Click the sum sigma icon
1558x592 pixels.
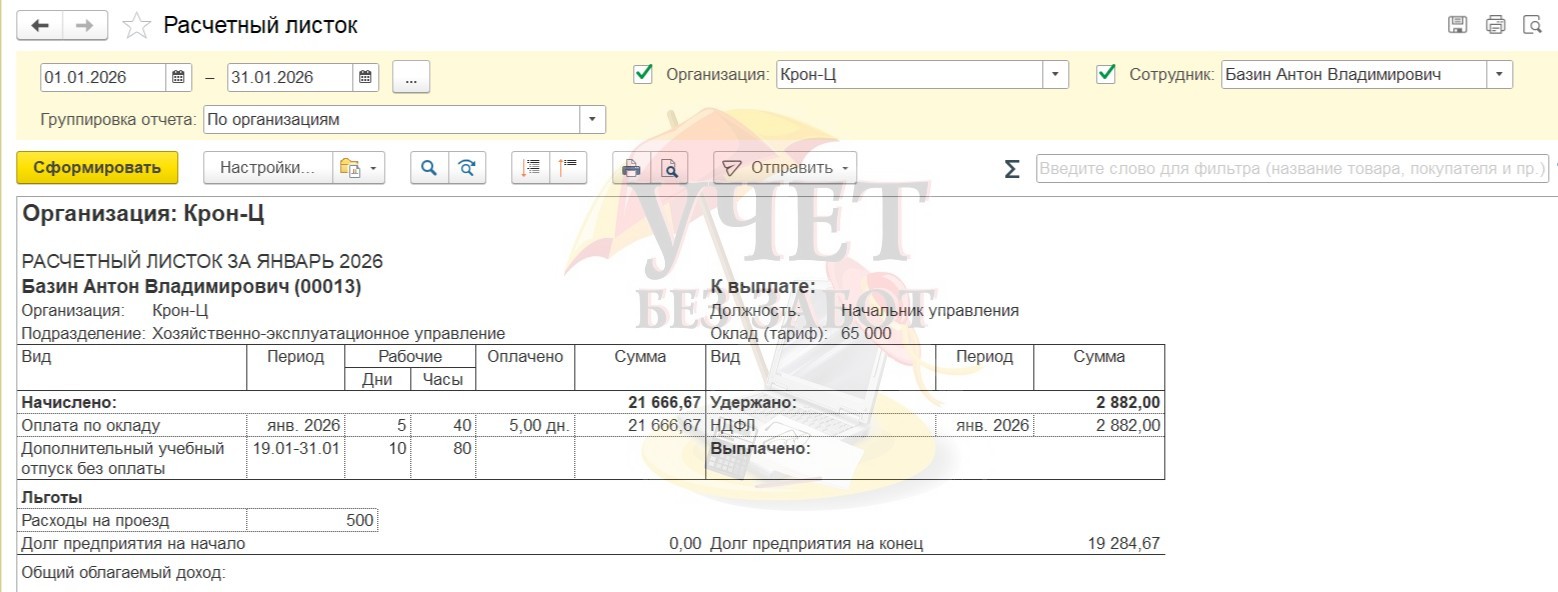pos(1012,169)
